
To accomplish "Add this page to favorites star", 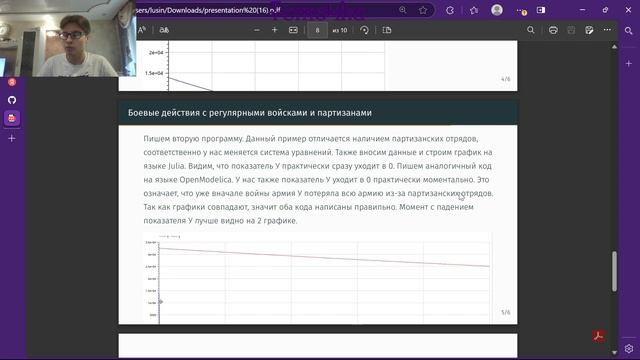I will pyautogui.click(x=423, y=10).
